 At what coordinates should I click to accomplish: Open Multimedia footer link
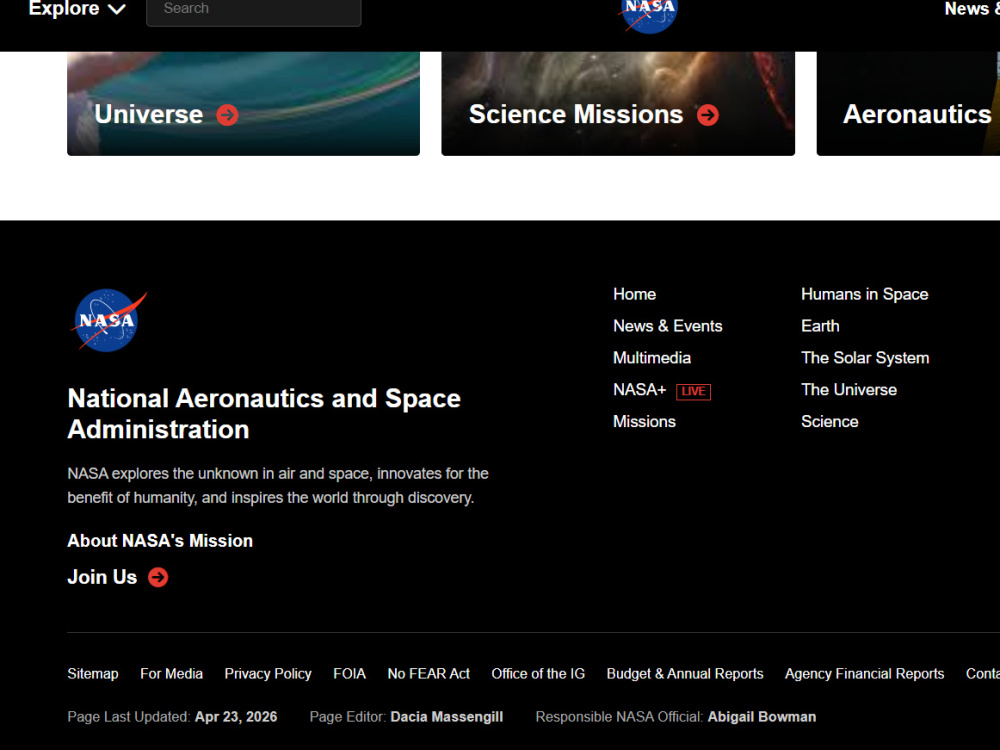[652, 358]
